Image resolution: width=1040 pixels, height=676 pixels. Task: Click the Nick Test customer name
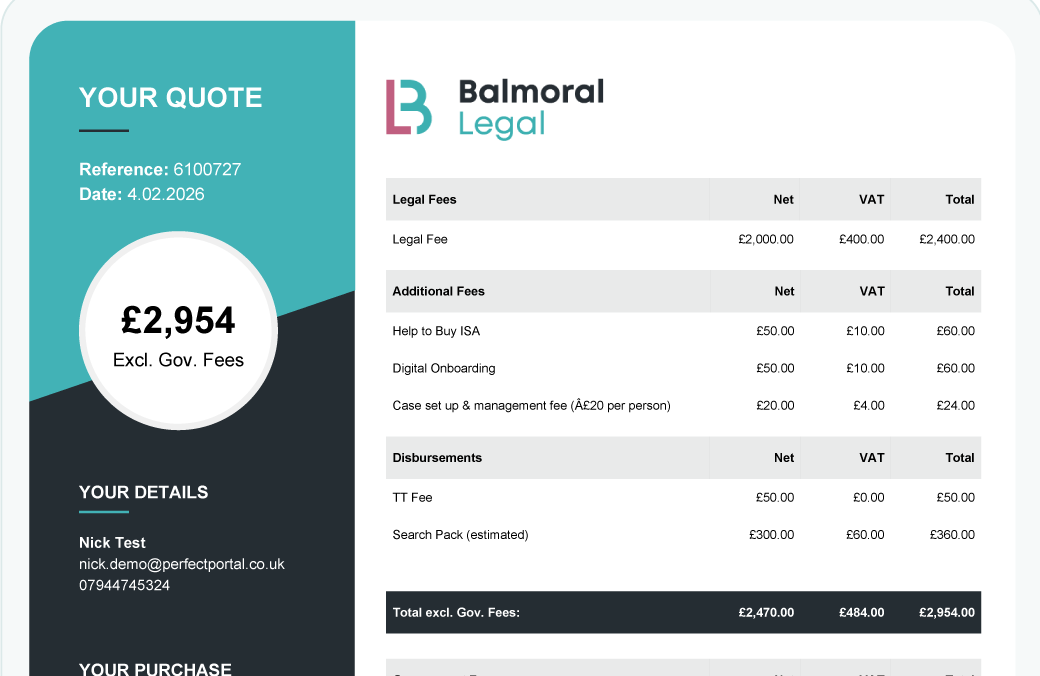(x=113, y=543)
